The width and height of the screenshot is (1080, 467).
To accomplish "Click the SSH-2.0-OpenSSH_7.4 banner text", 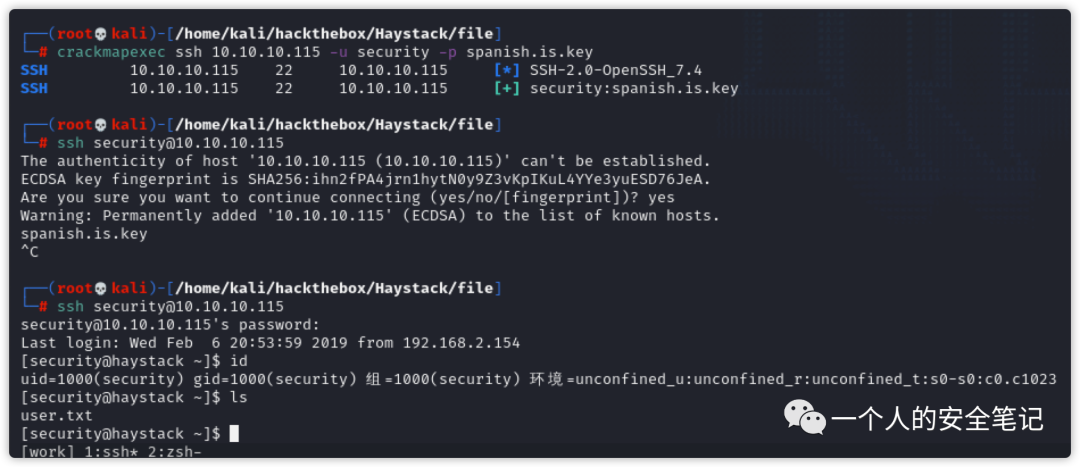I will tap(616, 70).
